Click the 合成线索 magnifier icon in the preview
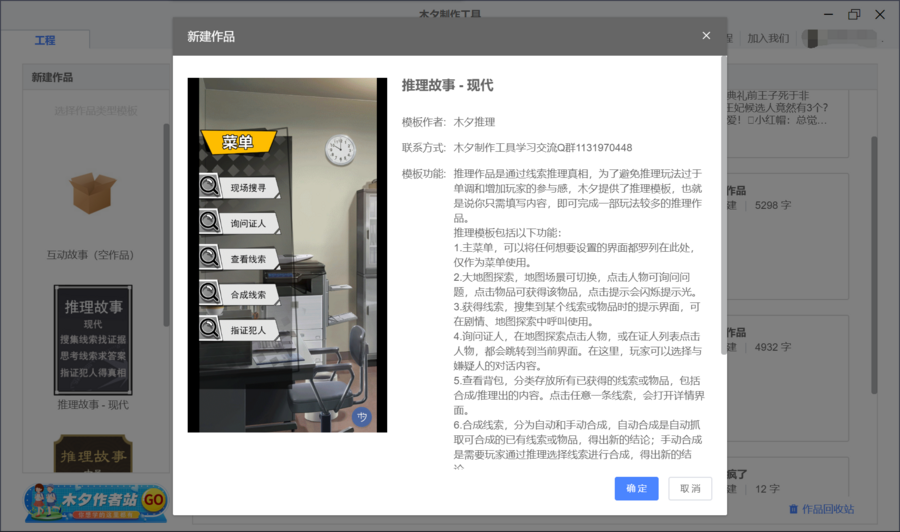The image size is (900, 532). pos(210,293)
